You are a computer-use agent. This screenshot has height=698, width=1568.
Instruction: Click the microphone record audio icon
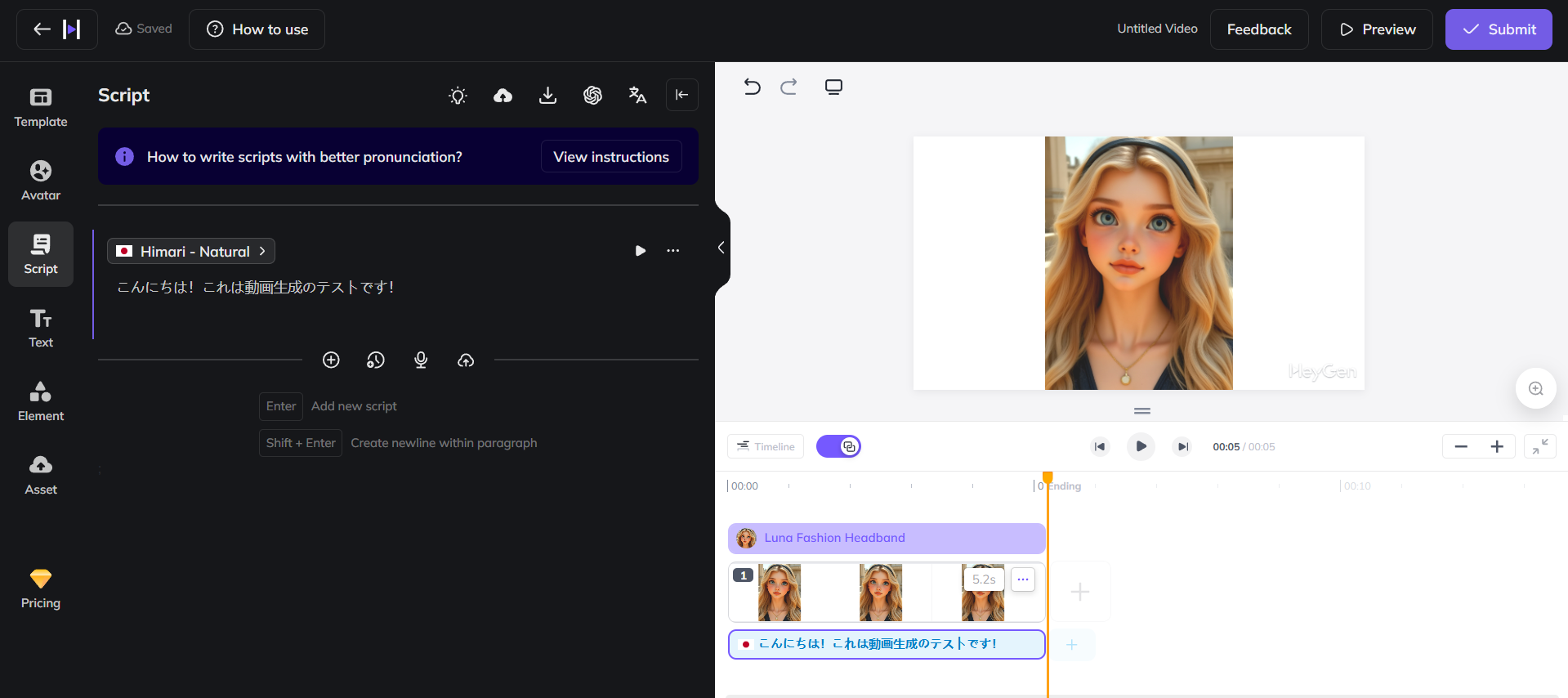[x=421, y=360]
